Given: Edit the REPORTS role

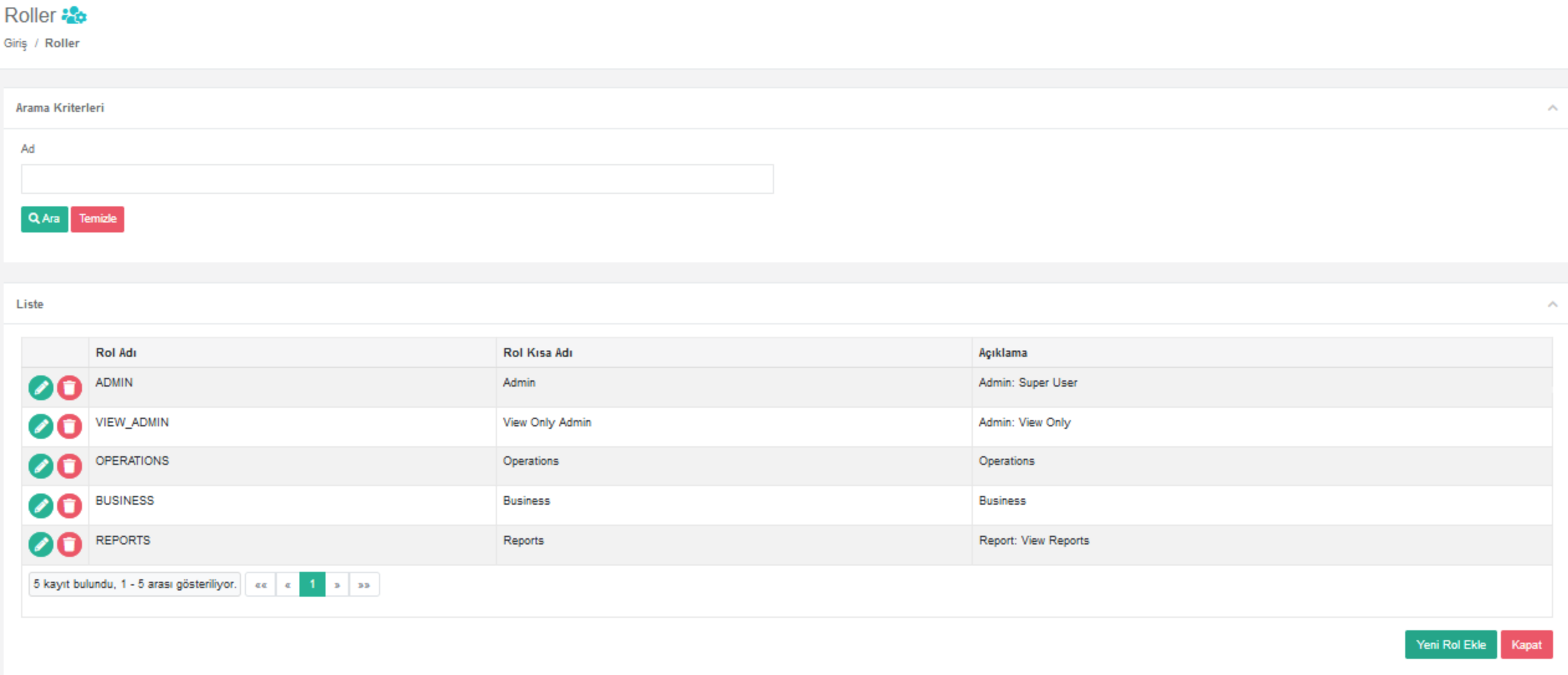Looking at the screenshot, I should [x=41, y=544].
